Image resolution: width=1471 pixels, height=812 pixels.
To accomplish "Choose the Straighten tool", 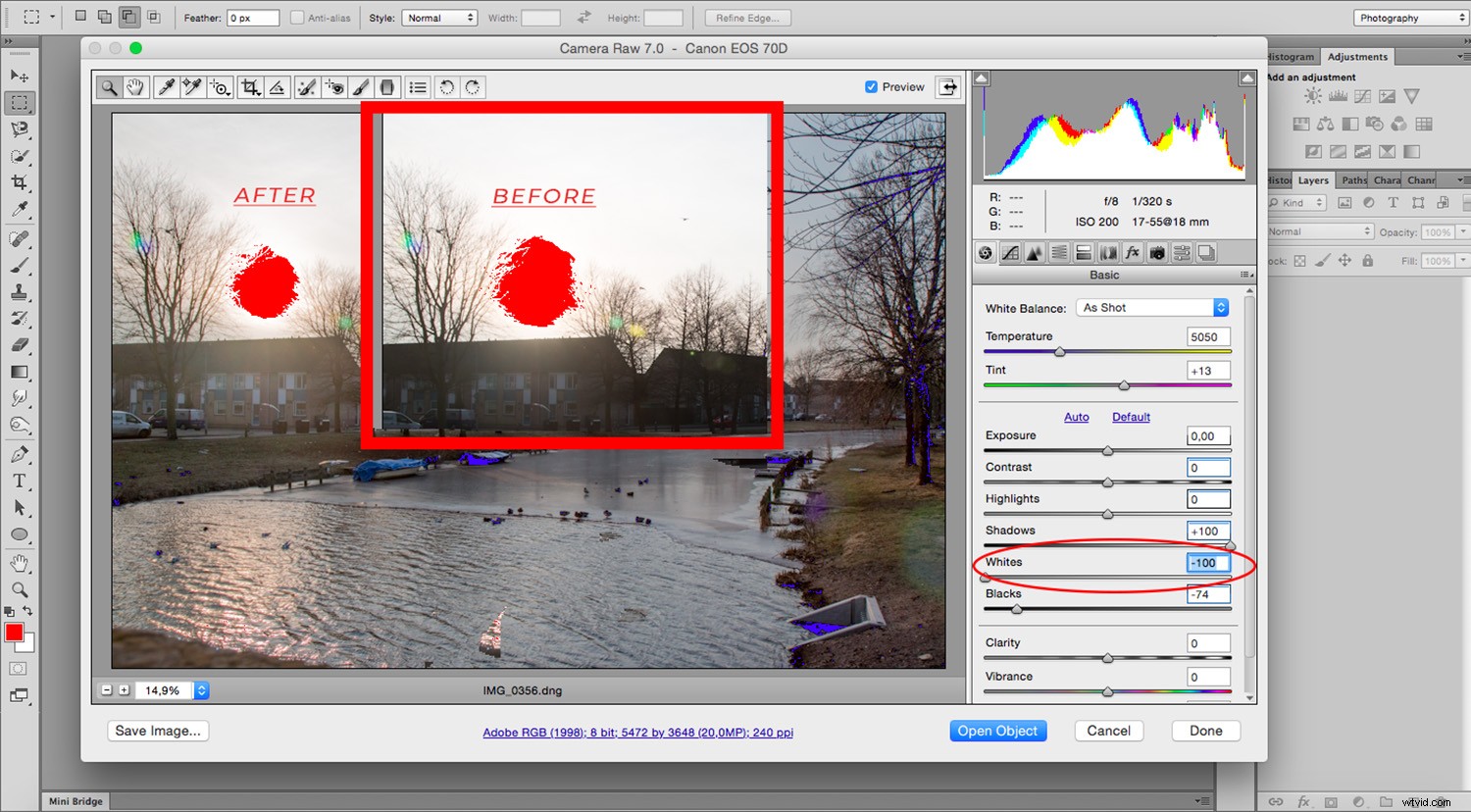I will pos(278,86).
